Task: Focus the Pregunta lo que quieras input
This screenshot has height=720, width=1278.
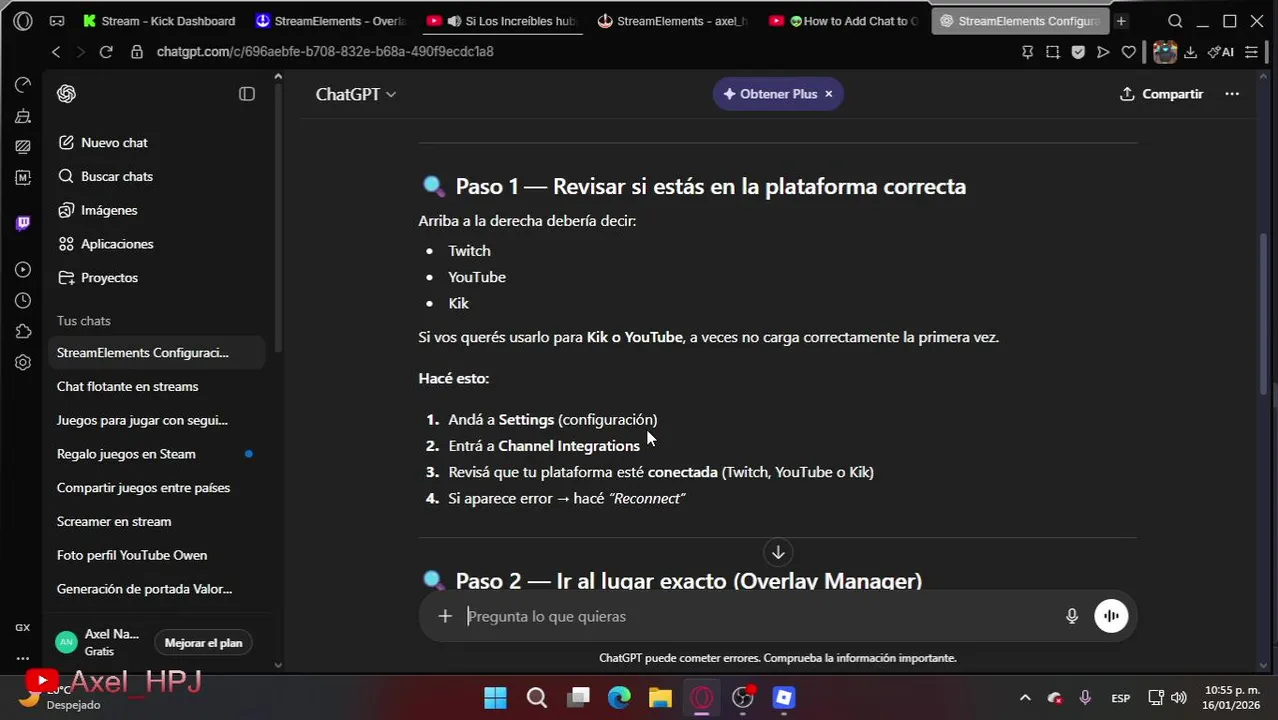Action: (x=760, y=617)
